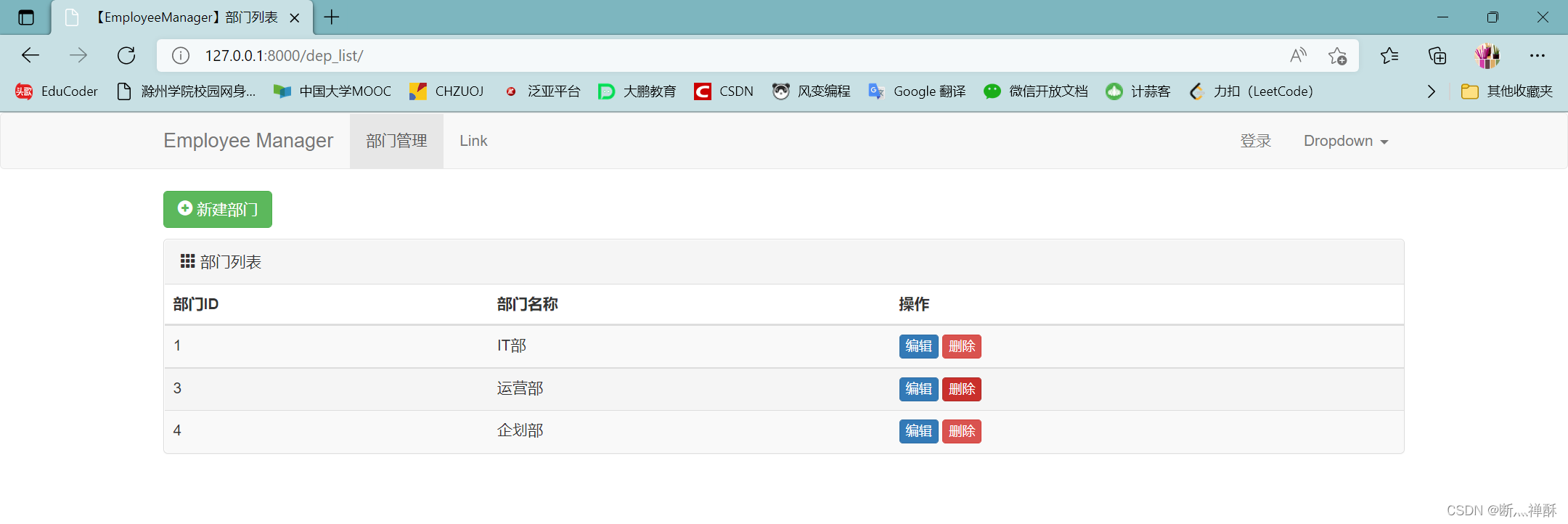Screen dimensions: 1568x524
Task: Add this page to favorites
Action: pos(1337,56)
